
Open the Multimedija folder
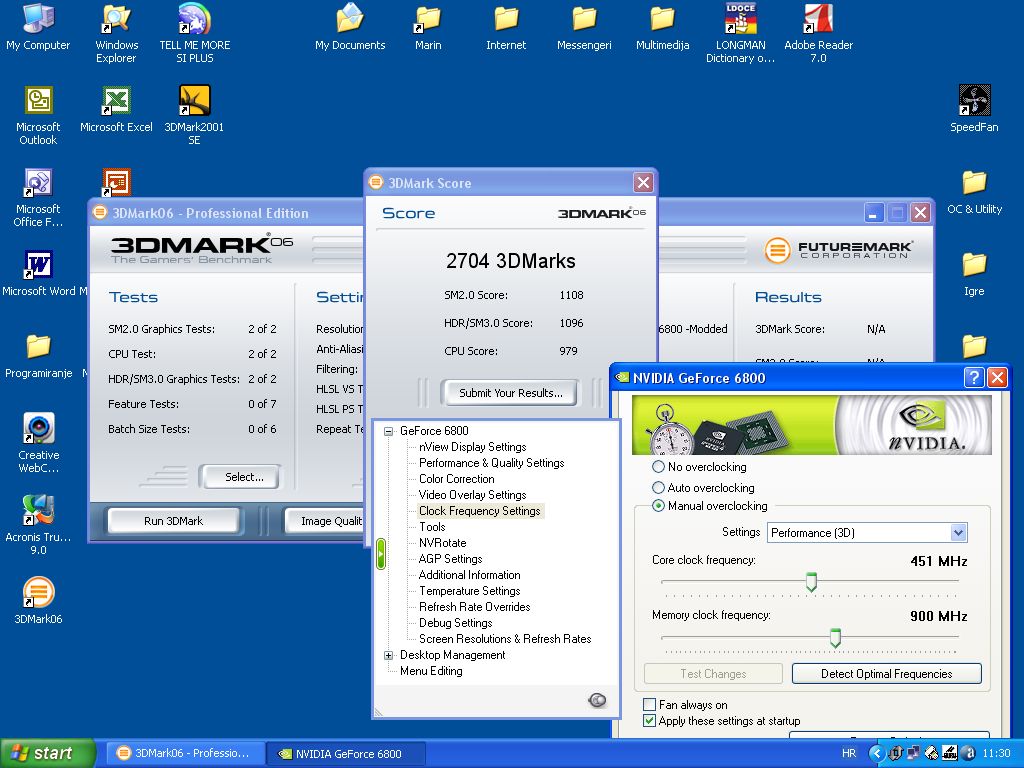(663, 27)
